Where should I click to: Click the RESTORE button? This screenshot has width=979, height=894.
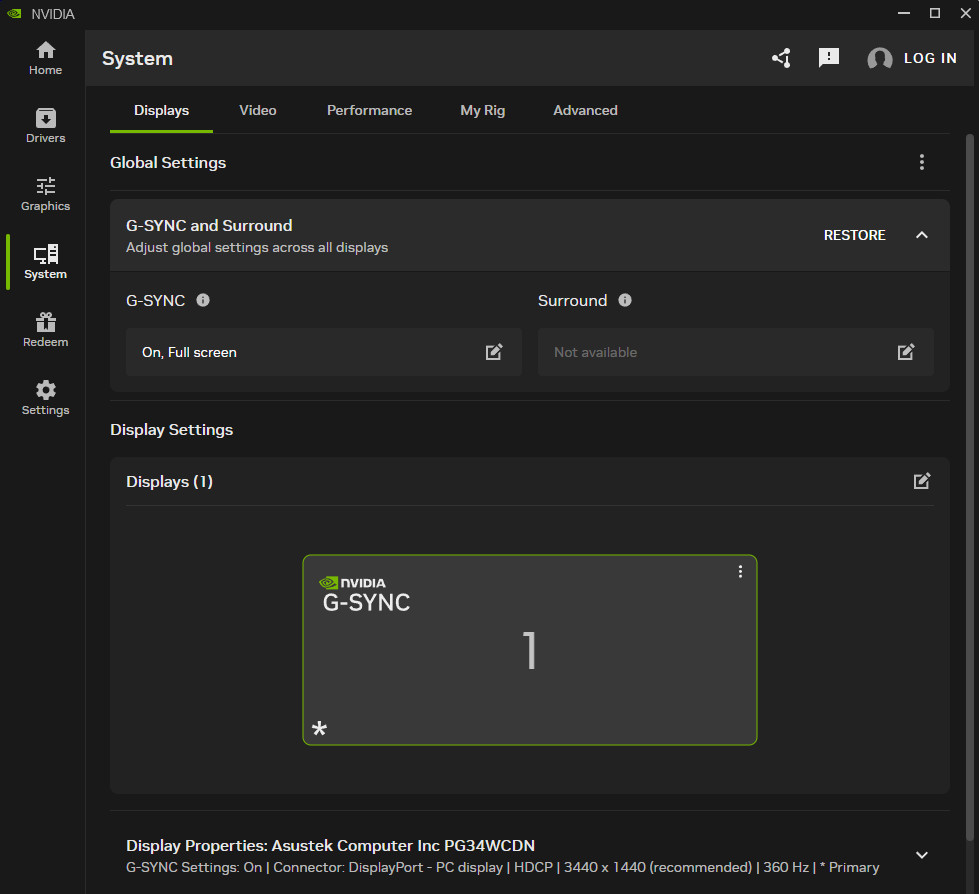854,235
